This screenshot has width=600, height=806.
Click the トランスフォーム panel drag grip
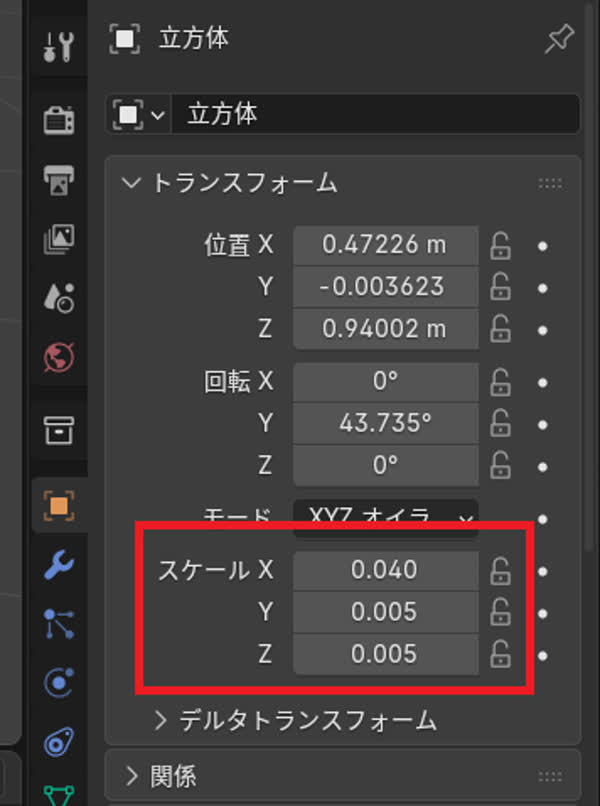coord(550,183)
